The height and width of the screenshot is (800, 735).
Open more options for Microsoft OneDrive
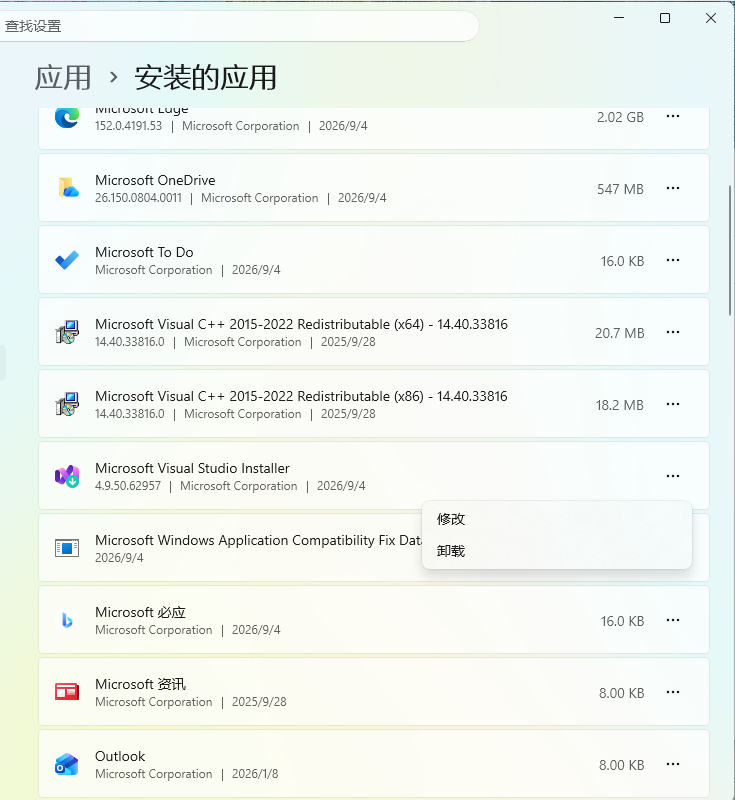673,188
